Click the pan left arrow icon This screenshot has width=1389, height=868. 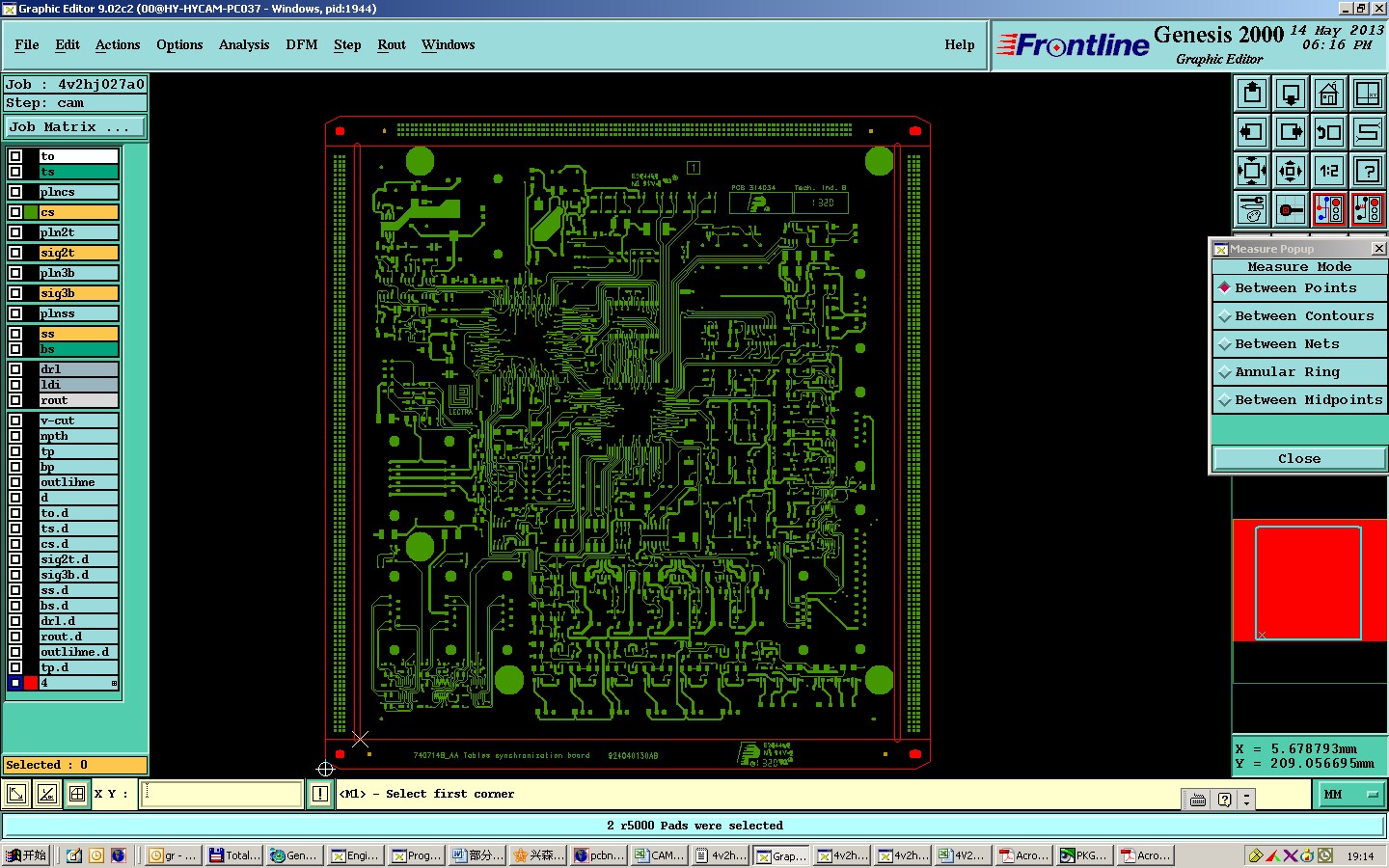click(x=1252, y=132)
